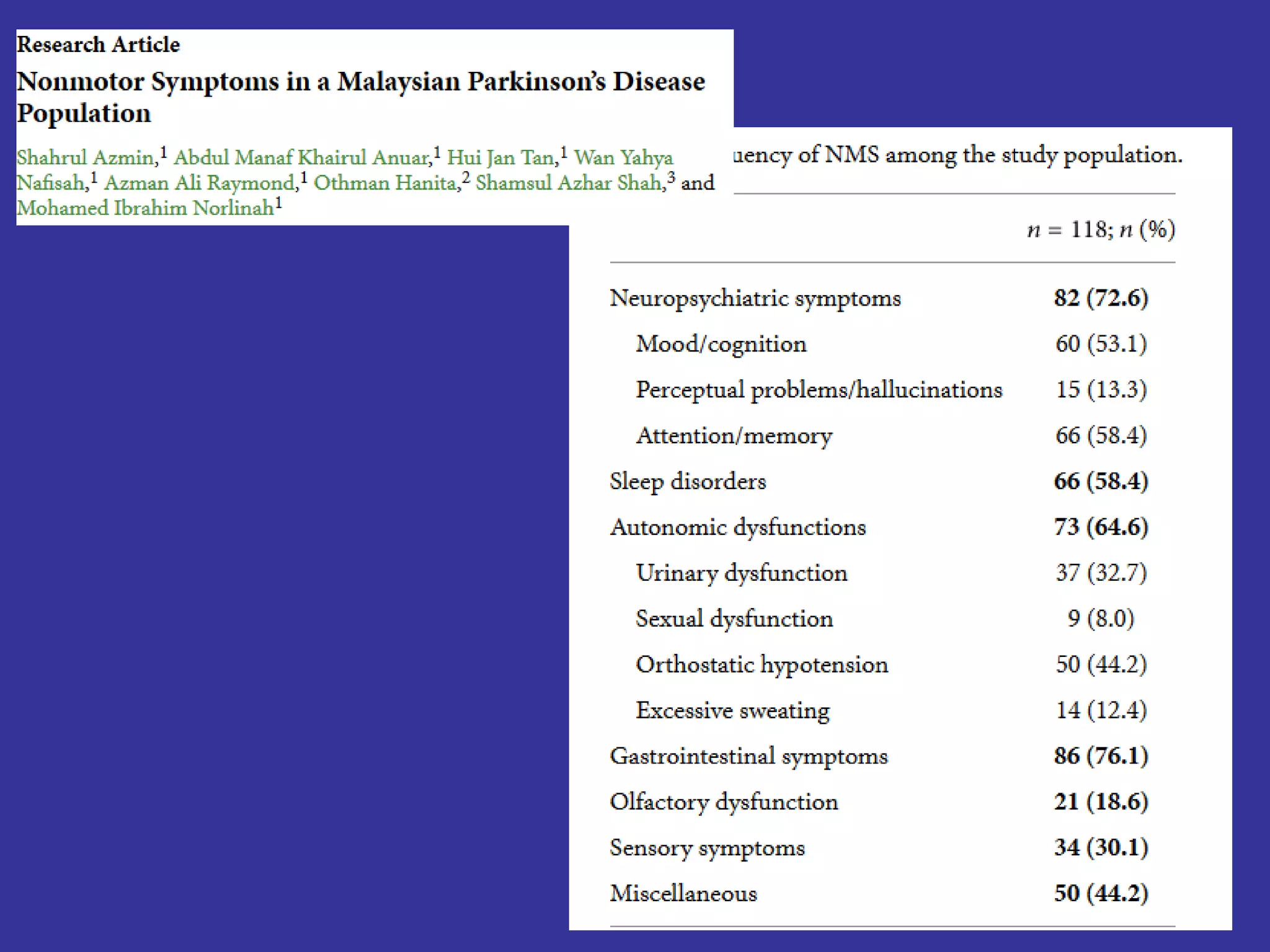Click the Hui Jan Tan author link
Viewport: 1270px width, 952px height.
pyautogui.click(x=501, y=157)
